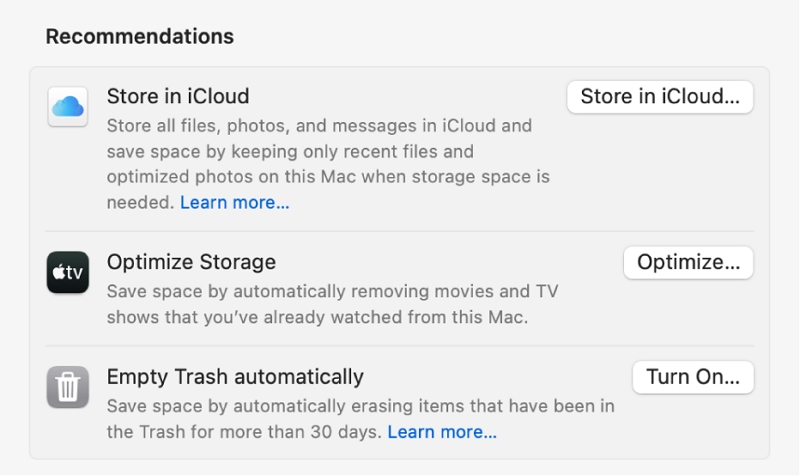800x476 pixels.
Task: Select the Optimize Storage title text
Action: coord(191,262)
